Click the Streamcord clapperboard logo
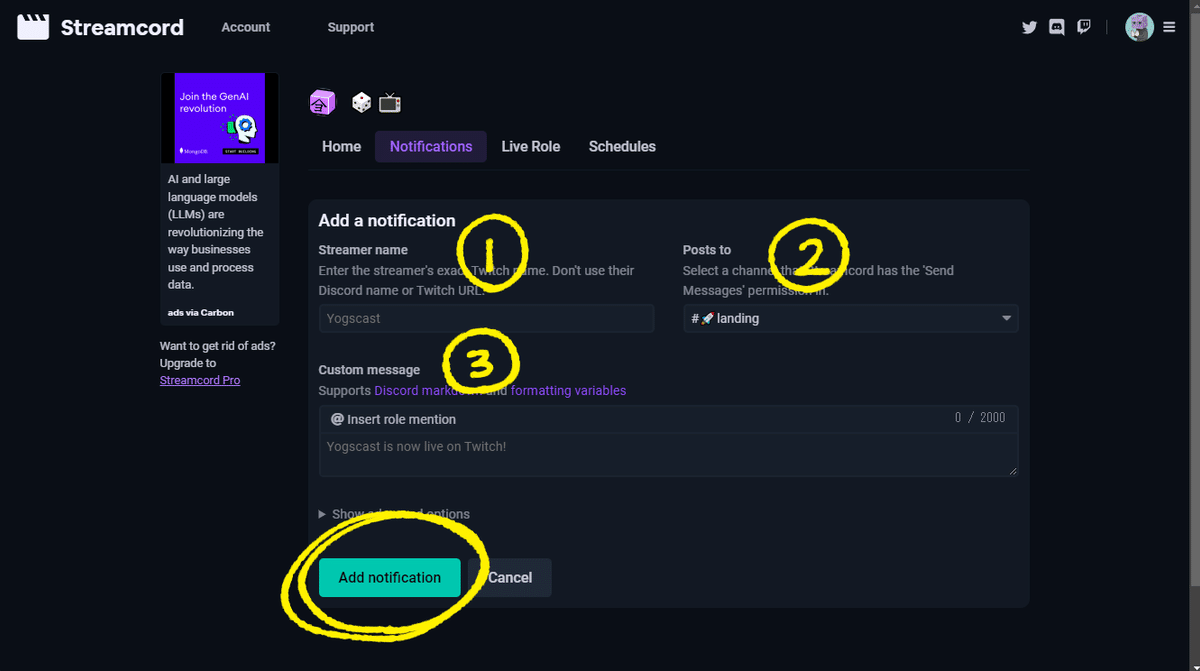This screenshot has width=1200, height=671. tap(33, 26)
